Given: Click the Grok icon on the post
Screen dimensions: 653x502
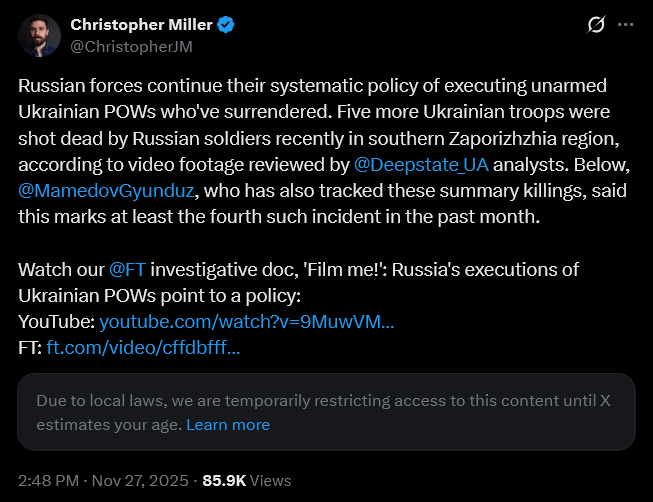Looking at the screenshot, I should tap(595, 25).
